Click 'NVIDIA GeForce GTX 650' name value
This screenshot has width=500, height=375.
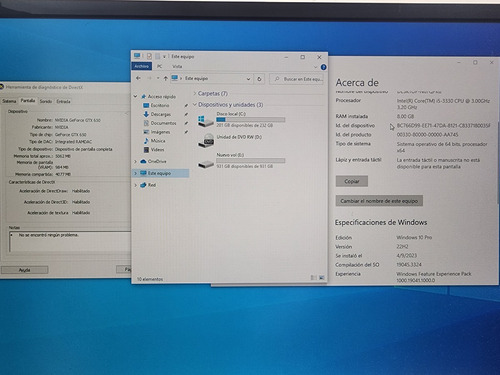click(x=78, y=120)
